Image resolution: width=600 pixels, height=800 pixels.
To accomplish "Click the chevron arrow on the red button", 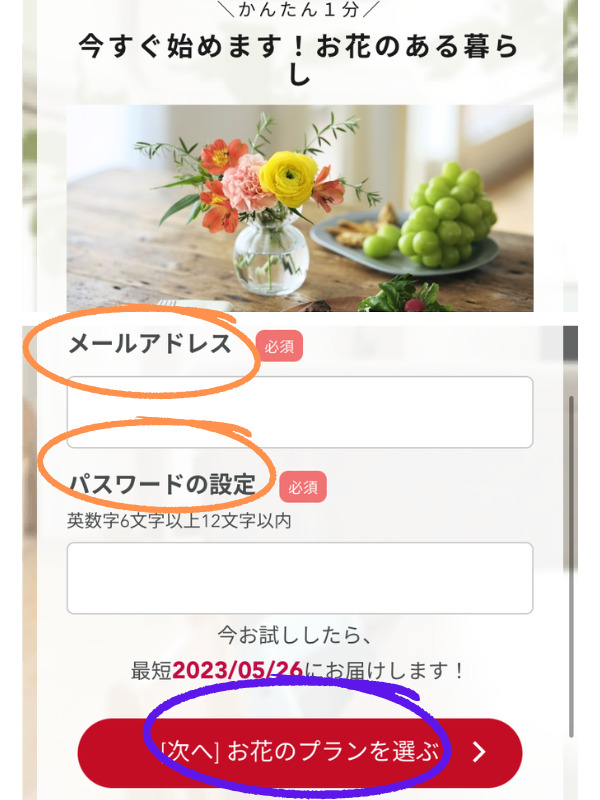I will [x=479, y=752].
